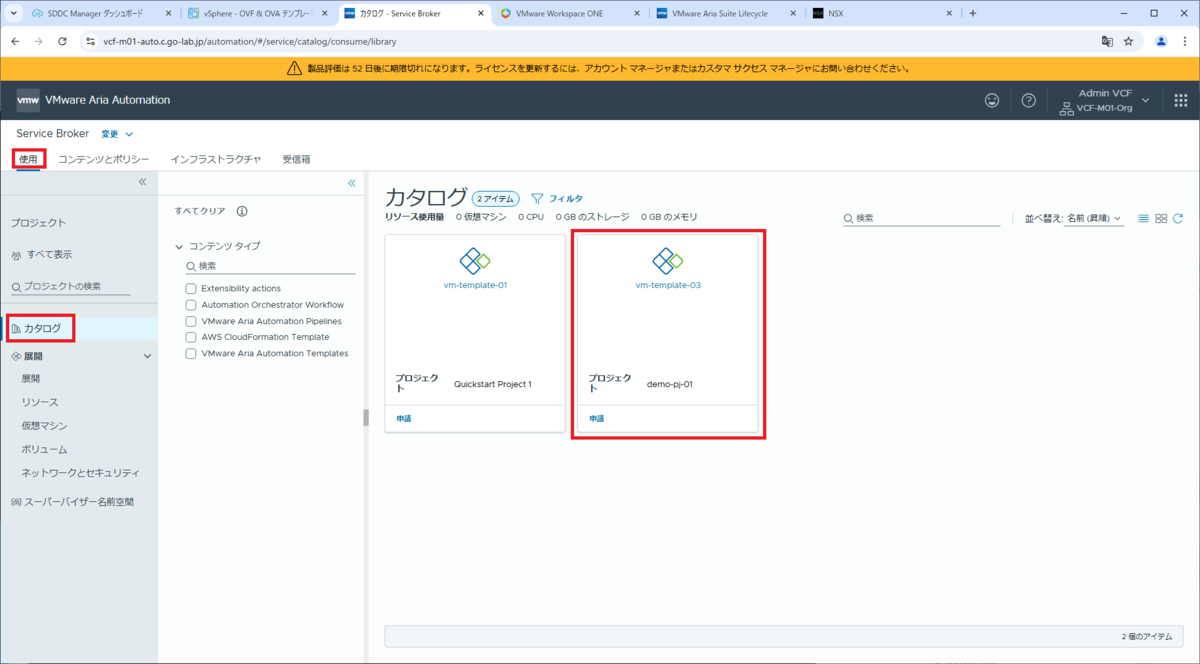The width and height of the screenshot is (1200, 664).
Task: Reload the page in the browser
Action: point(63,42)
